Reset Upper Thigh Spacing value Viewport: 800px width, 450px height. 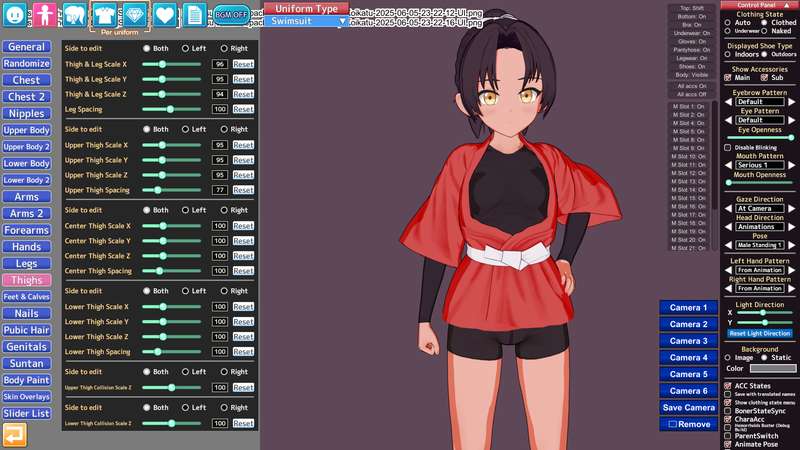243,190
